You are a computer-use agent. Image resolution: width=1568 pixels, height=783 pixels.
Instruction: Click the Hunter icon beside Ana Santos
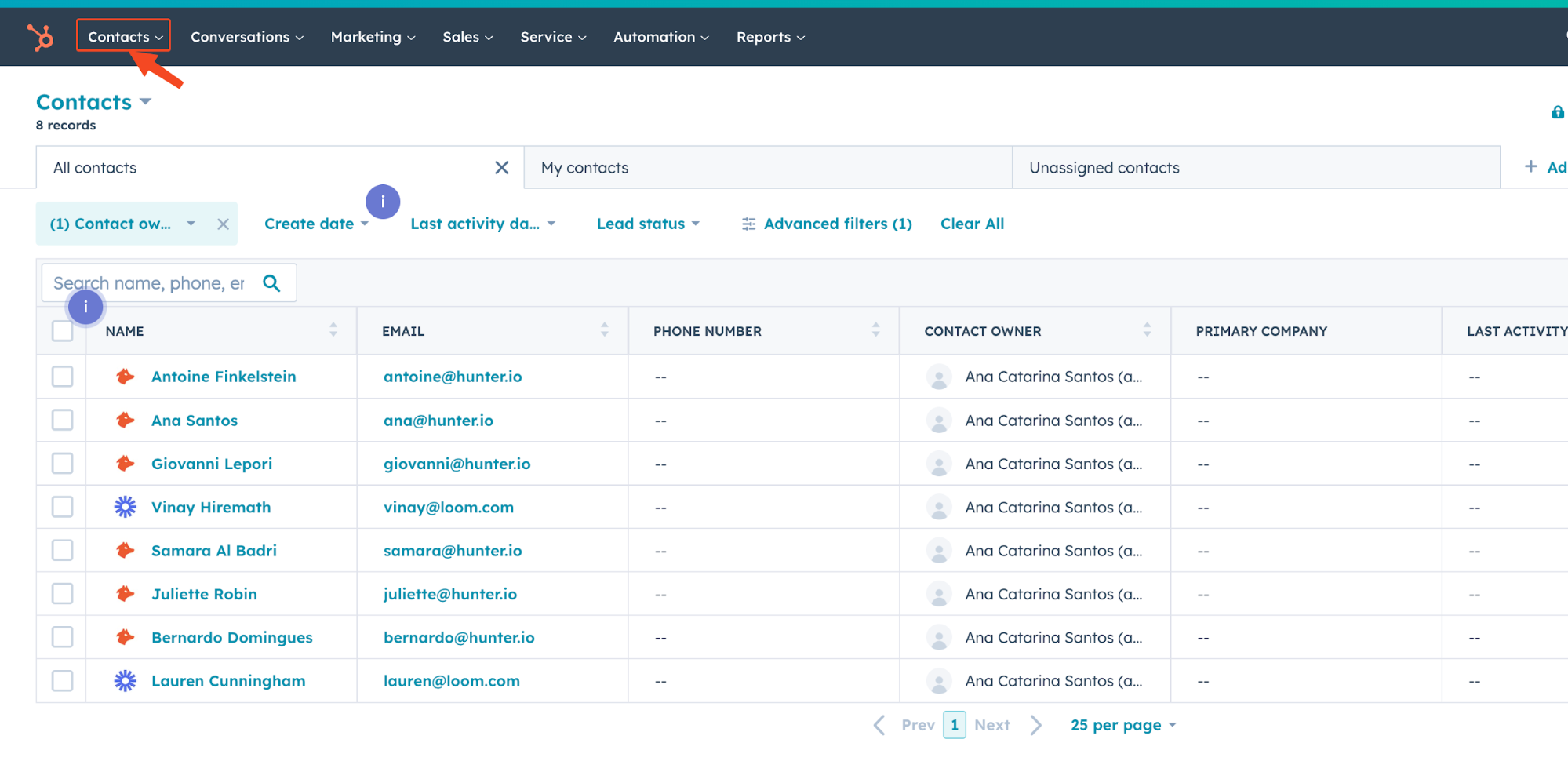tap(125, 421)
